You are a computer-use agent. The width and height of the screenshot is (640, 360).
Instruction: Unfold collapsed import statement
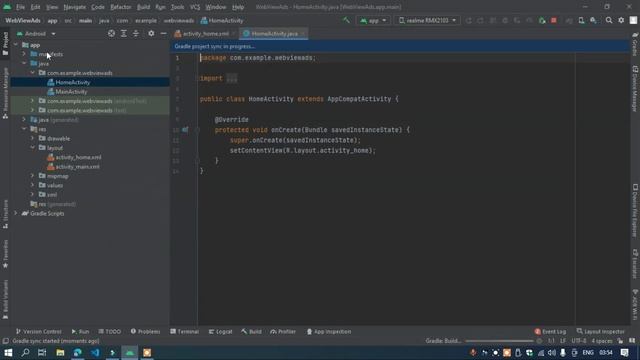231,78
